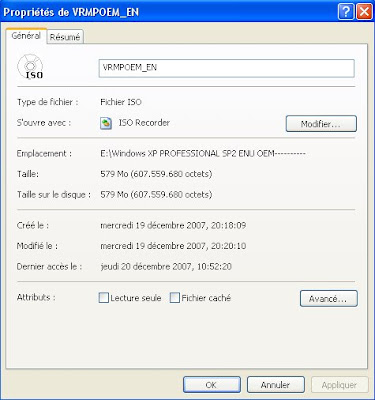Click the modified date ending 20:20:10
Screen dimensions: 375x400
pos(173,246)
